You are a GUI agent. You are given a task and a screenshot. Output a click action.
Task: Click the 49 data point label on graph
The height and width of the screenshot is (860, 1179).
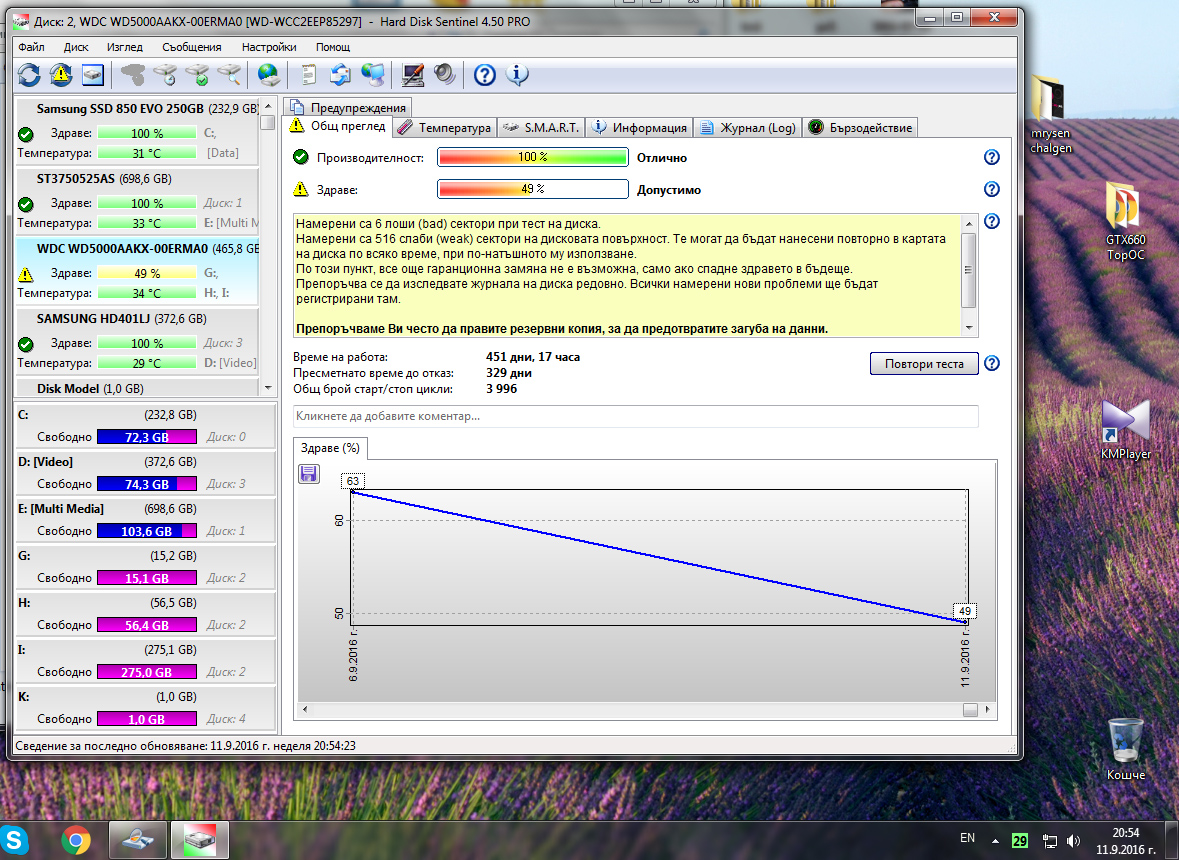point(965,611)
